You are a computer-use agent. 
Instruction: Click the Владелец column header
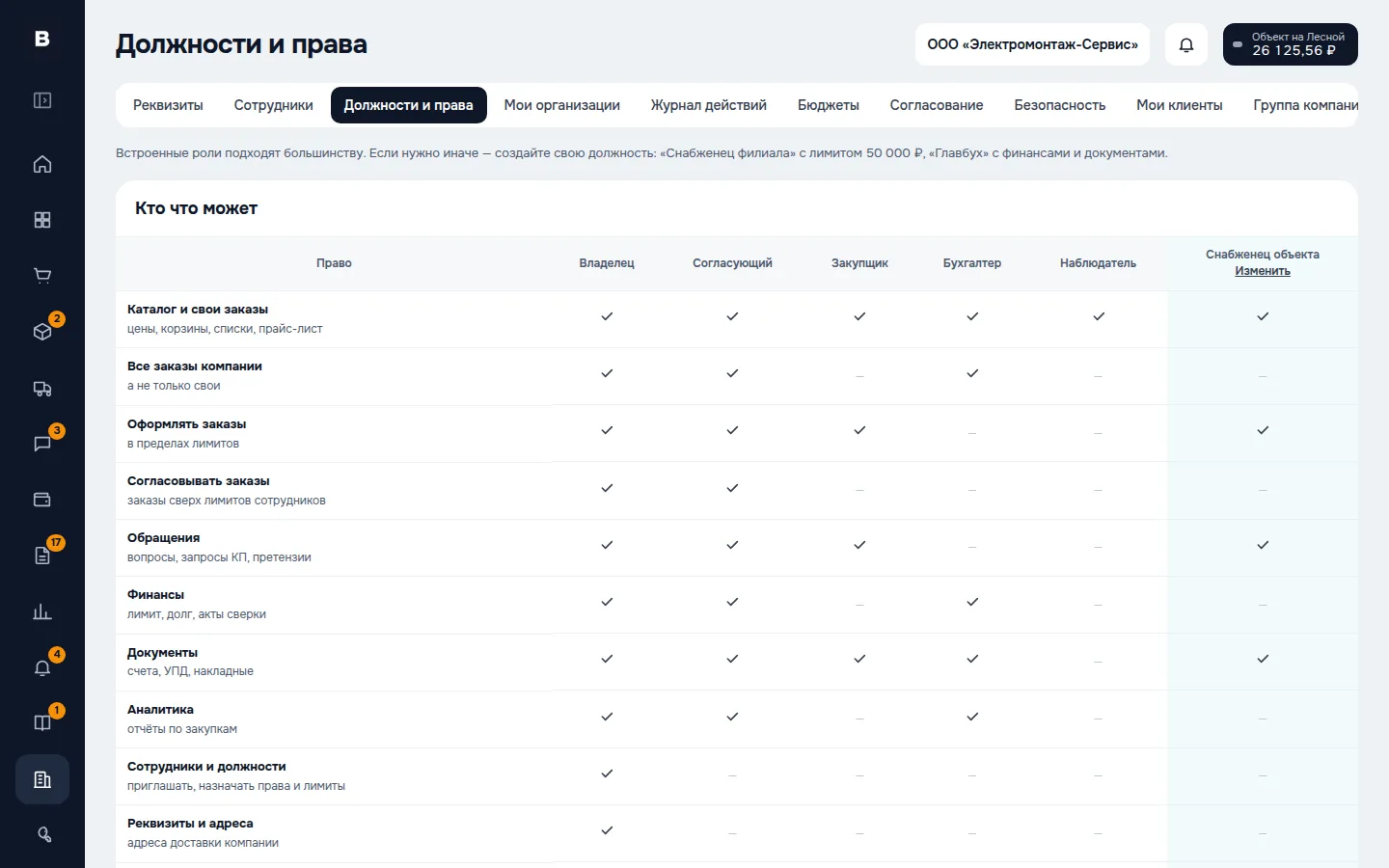coord(607,263)
